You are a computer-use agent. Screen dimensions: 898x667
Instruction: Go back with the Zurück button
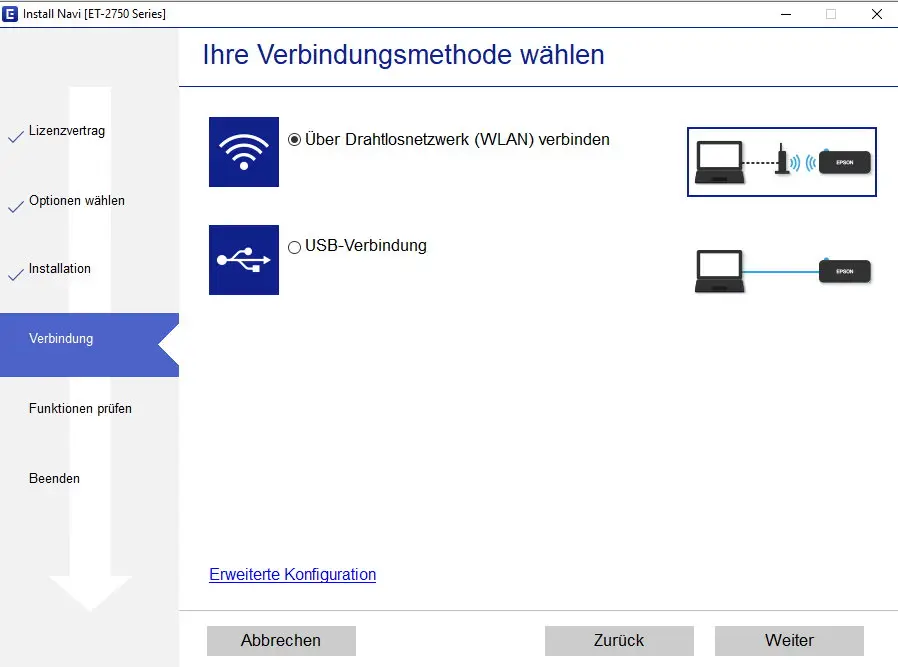(x=619, y=641)
